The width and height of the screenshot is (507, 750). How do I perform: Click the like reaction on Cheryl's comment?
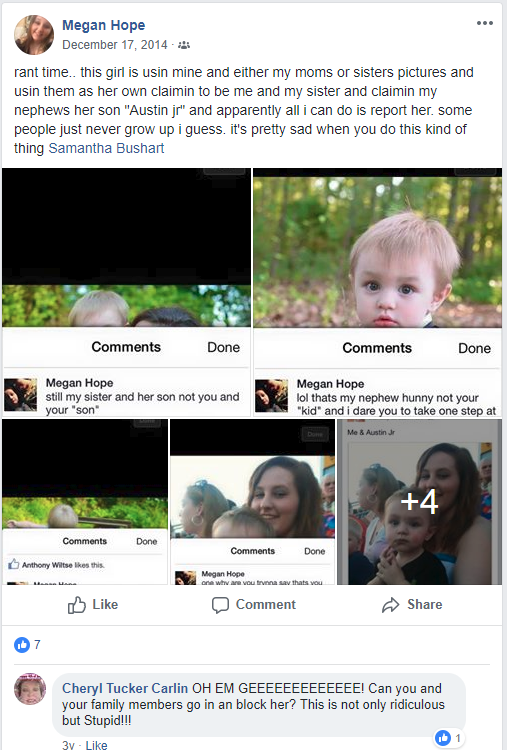click(448, 738)
